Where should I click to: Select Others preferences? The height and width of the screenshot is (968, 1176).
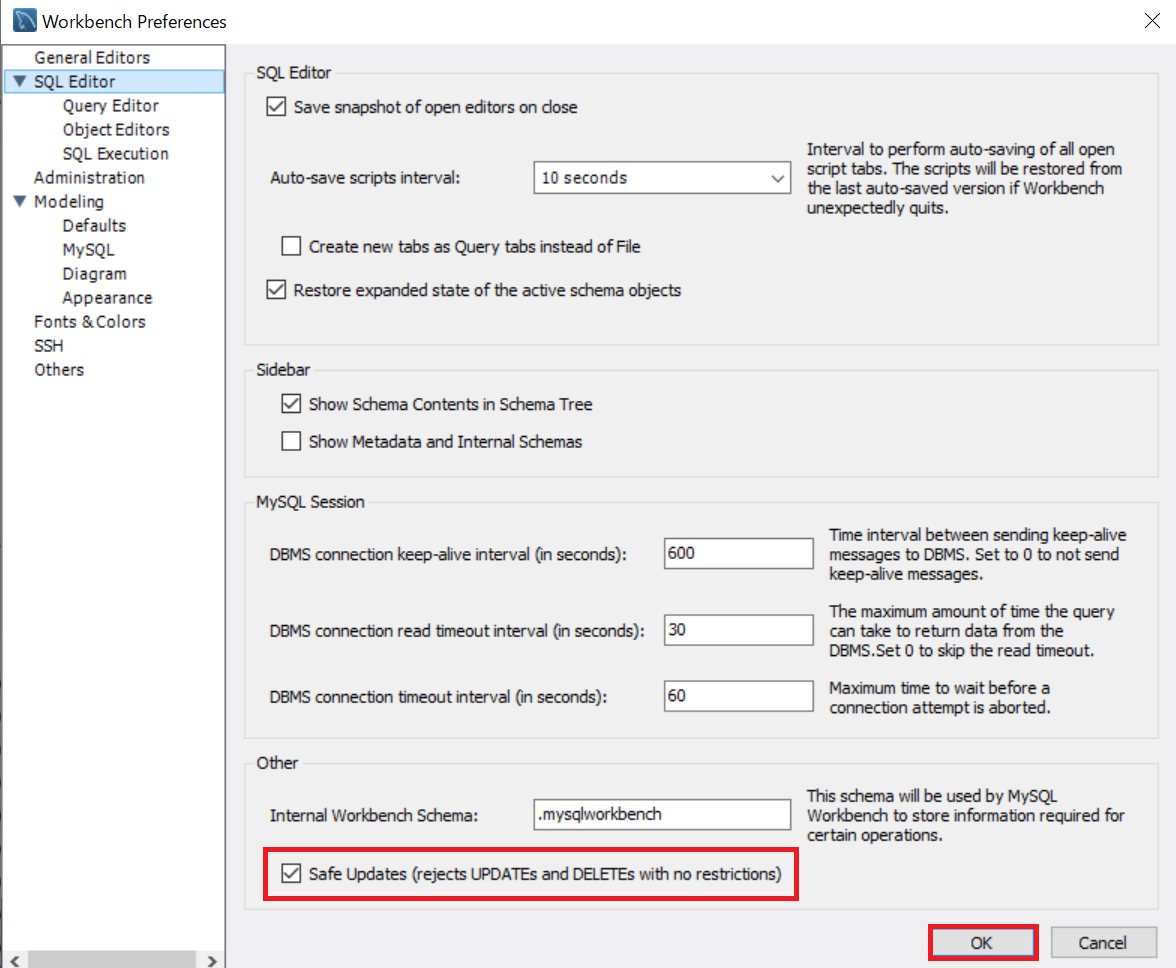pyautogui.click(x=58, y=370)
